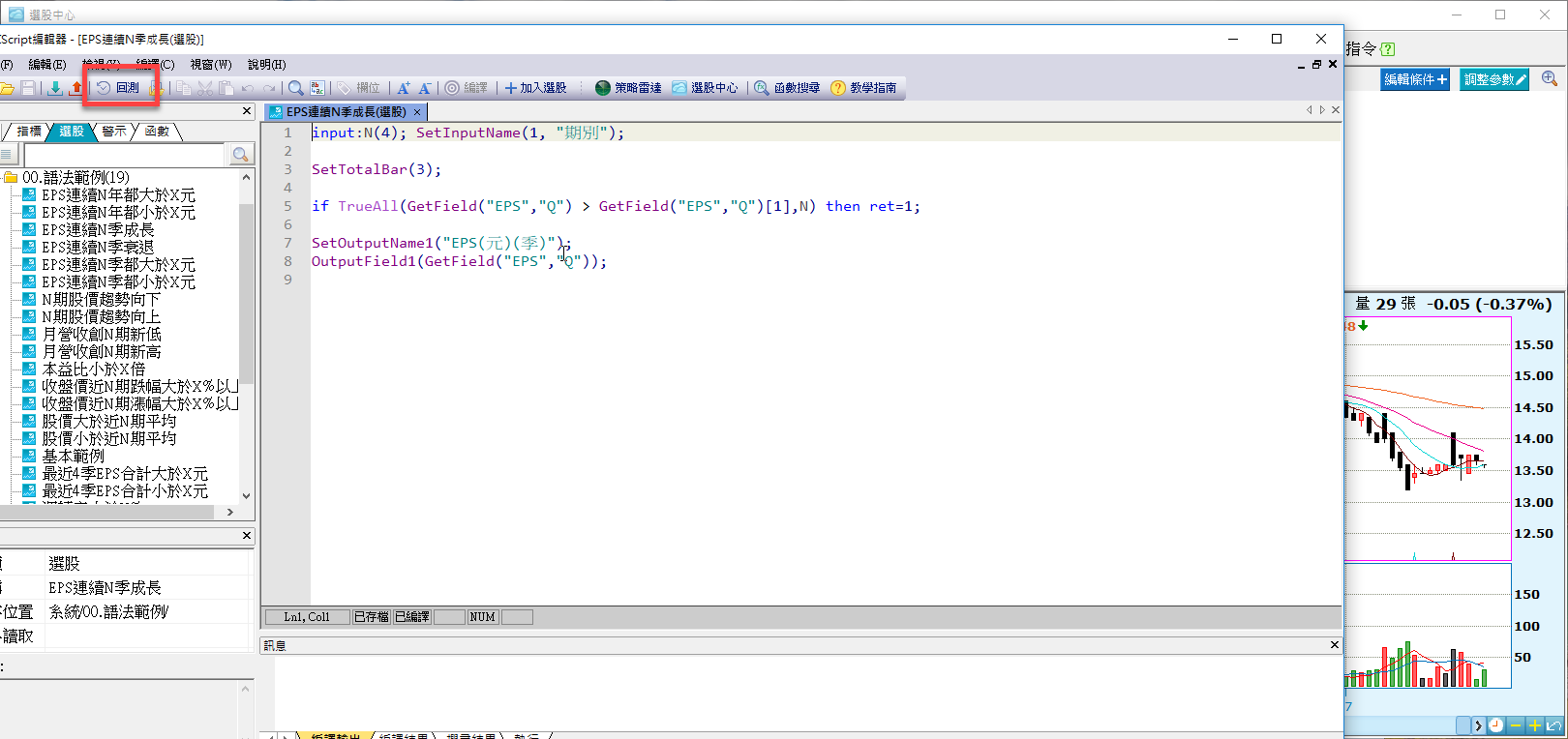Screen dimensions: 1568x739
Task: Open the 視窗(W) menu
Action: pos(210,65)
